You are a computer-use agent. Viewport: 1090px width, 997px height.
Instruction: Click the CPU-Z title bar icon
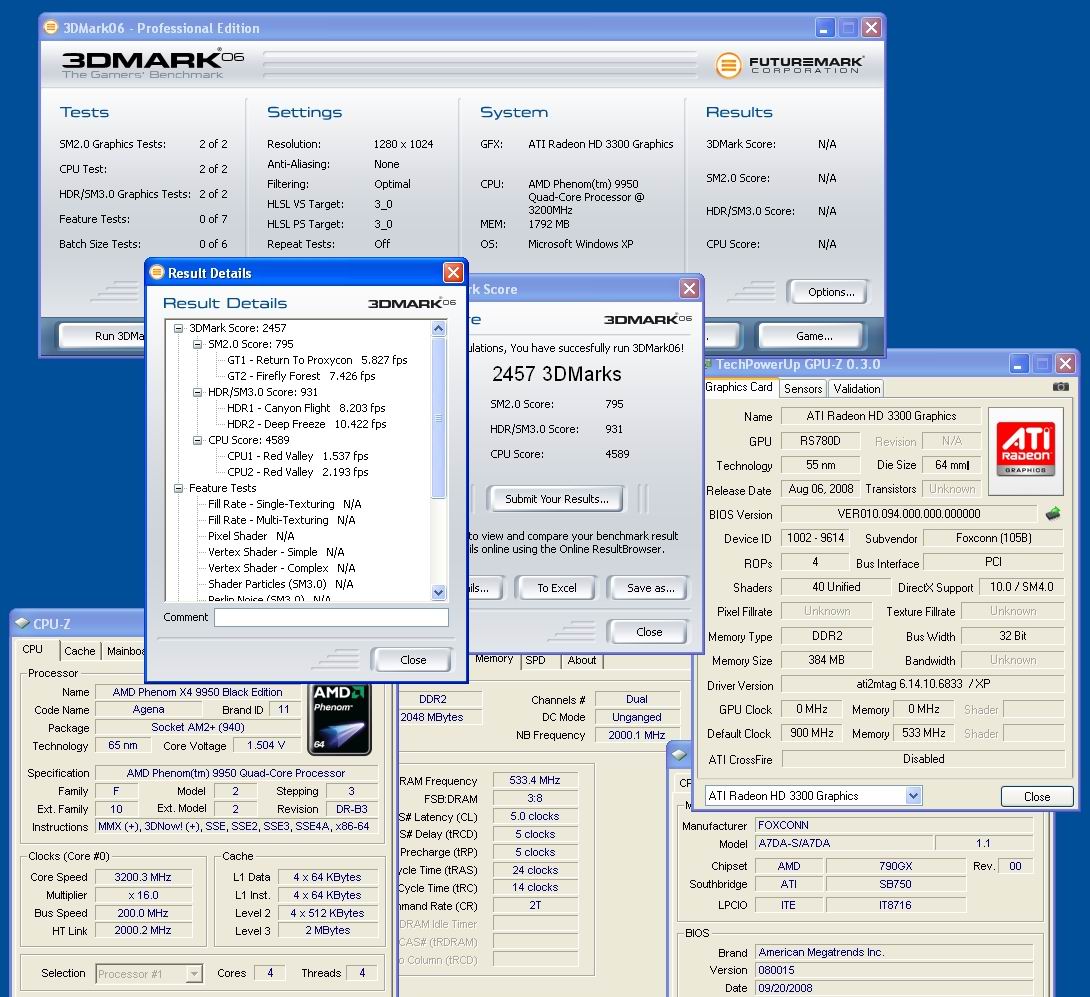point(22,624)
